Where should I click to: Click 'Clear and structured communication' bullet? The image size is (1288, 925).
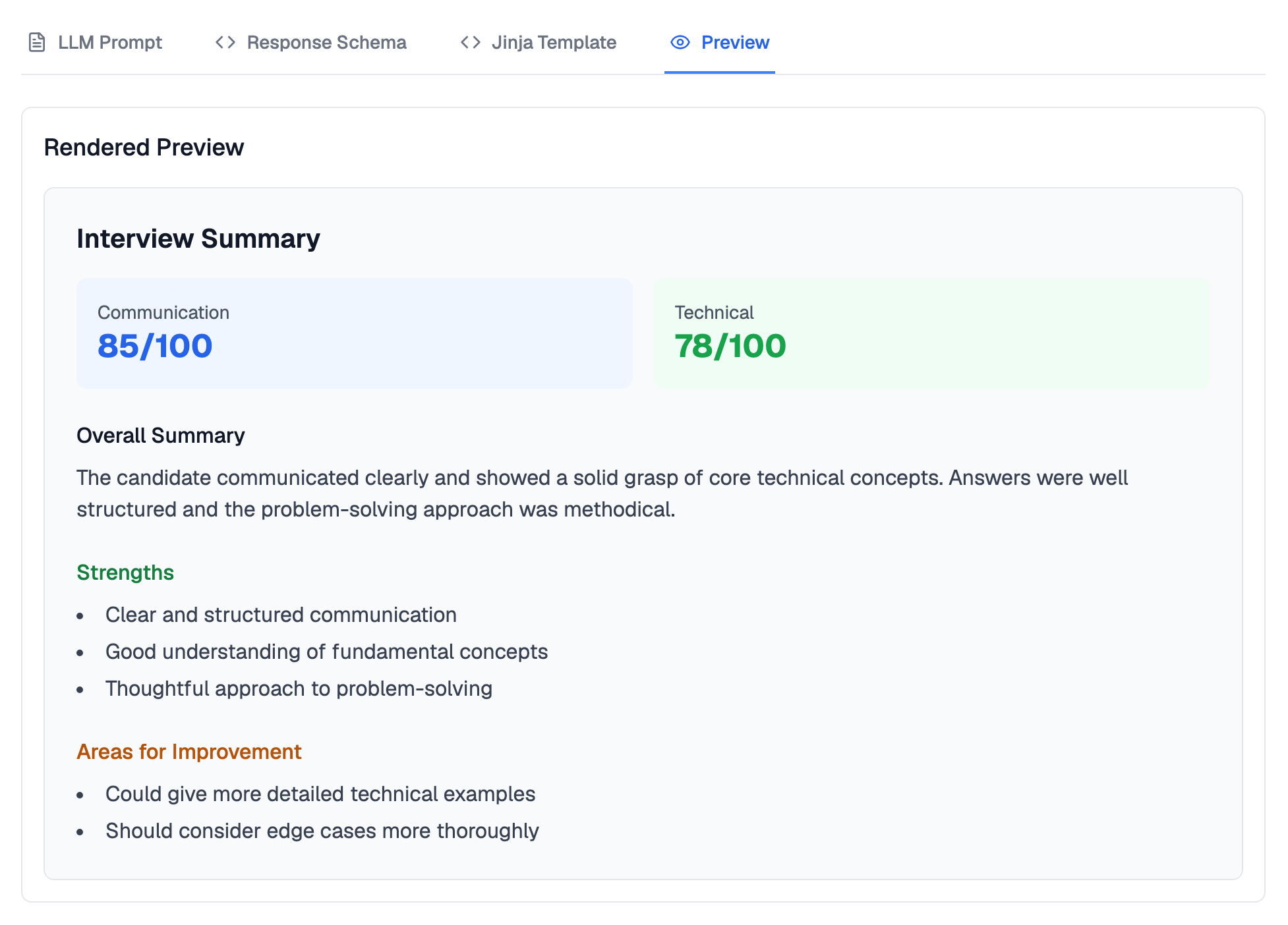point(281,615)
